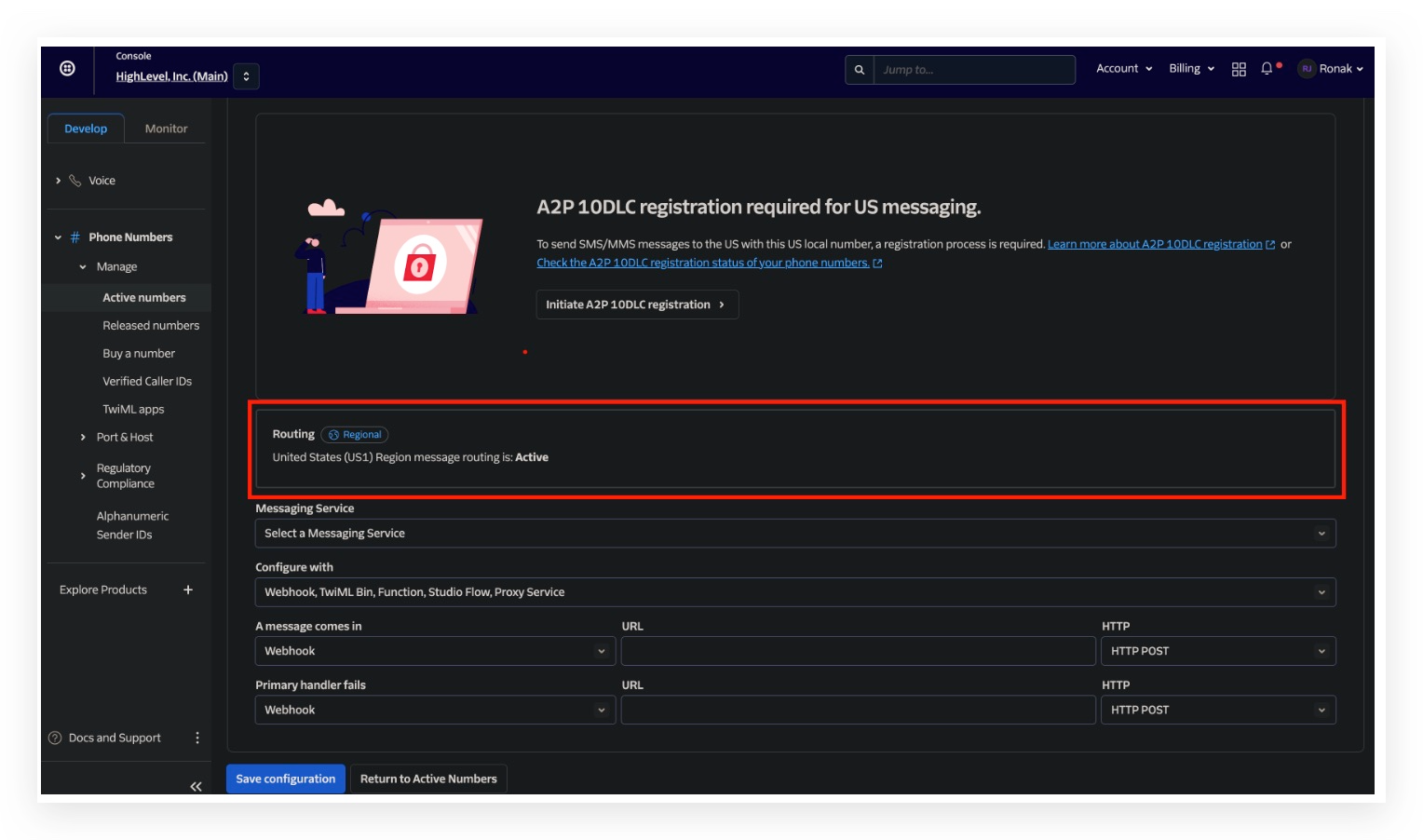Screen dimensions: 1423x840
Task: Collapse the sidebar with double chevron icon
Action: pyautogui.click(x=196, y=787)
